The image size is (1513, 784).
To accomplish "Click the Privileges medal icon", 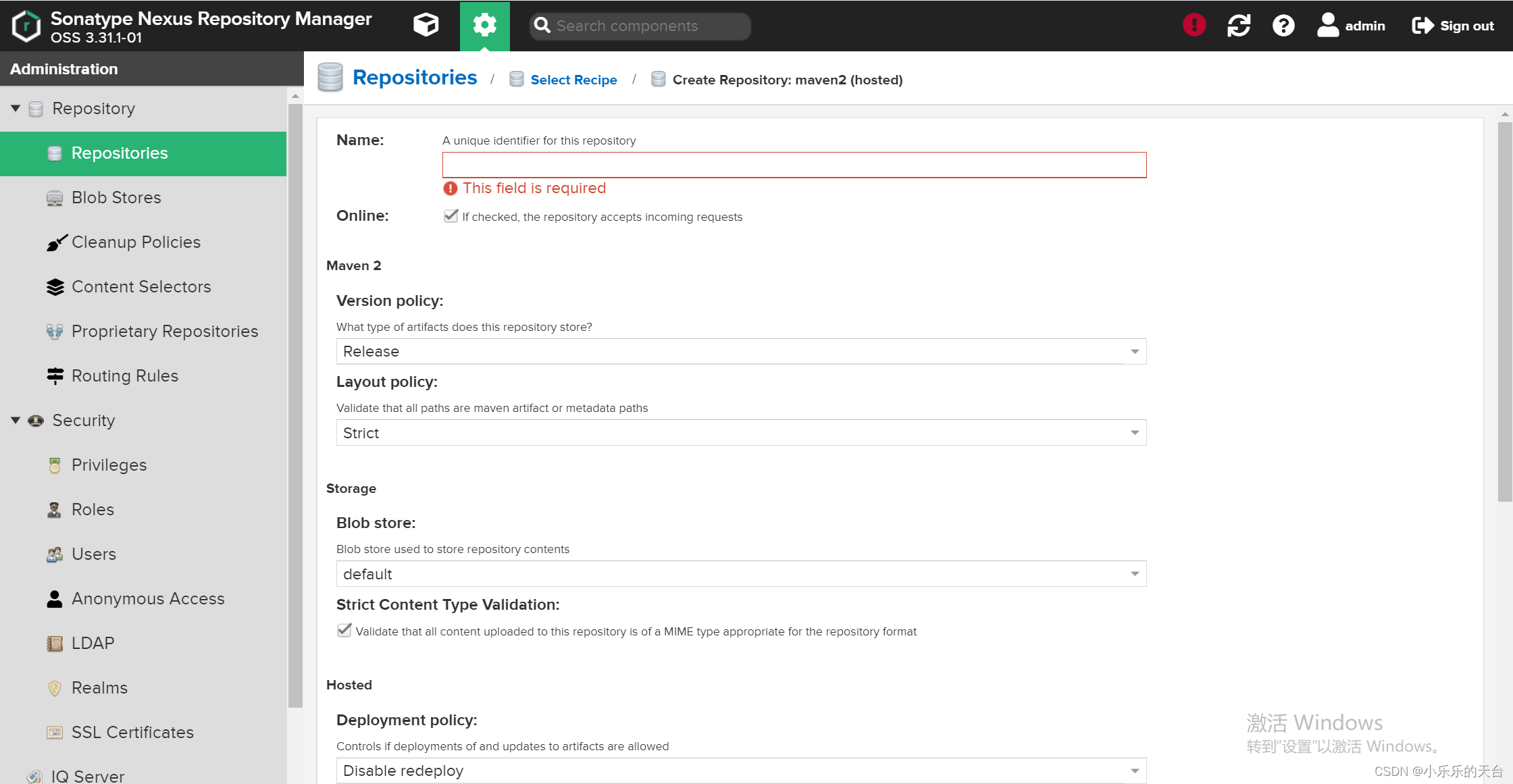I will pyautogui.click(x=55, y=465).
